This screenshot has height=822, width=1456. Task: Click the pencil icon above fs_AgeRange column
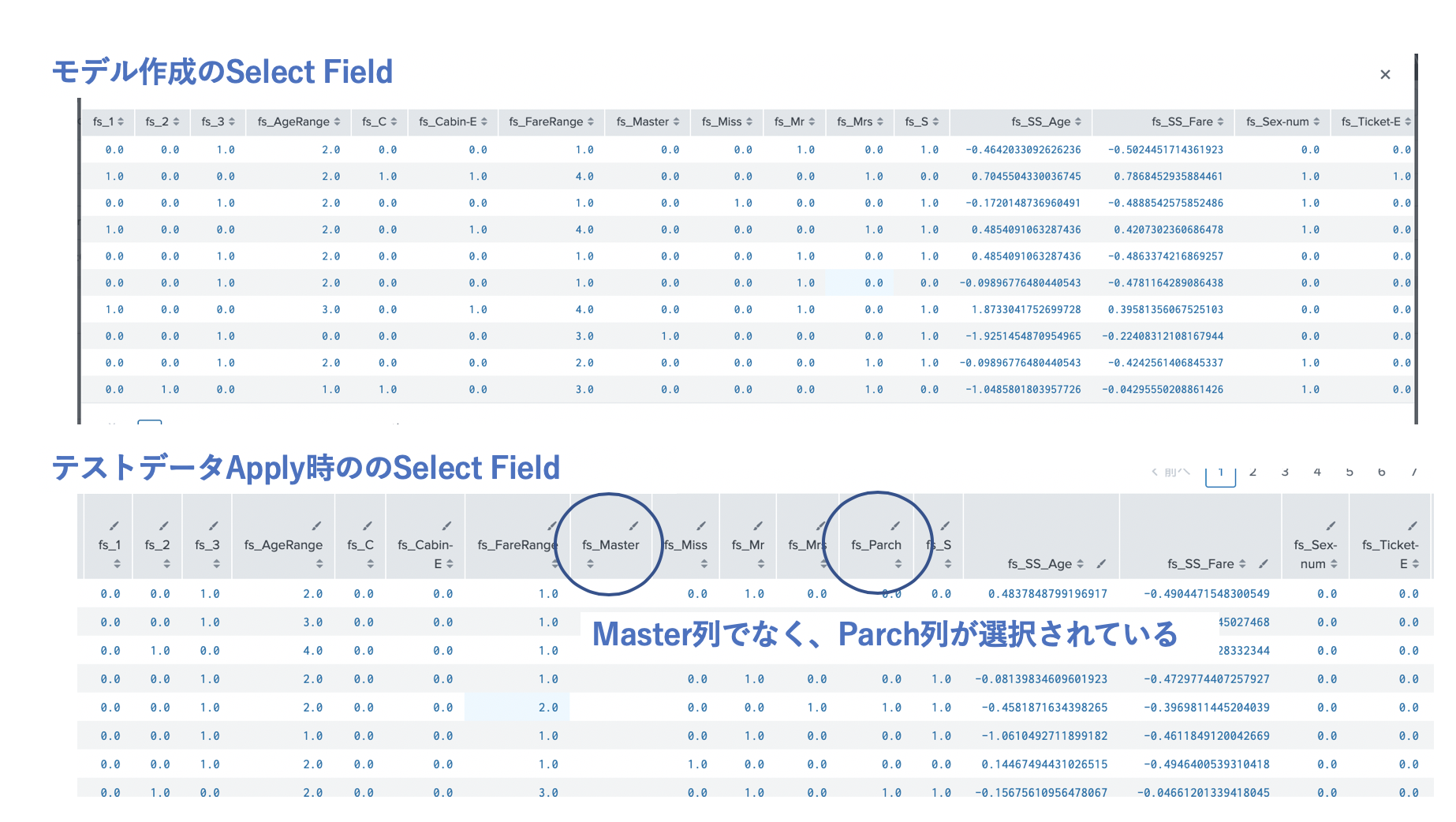click(316, 526)
